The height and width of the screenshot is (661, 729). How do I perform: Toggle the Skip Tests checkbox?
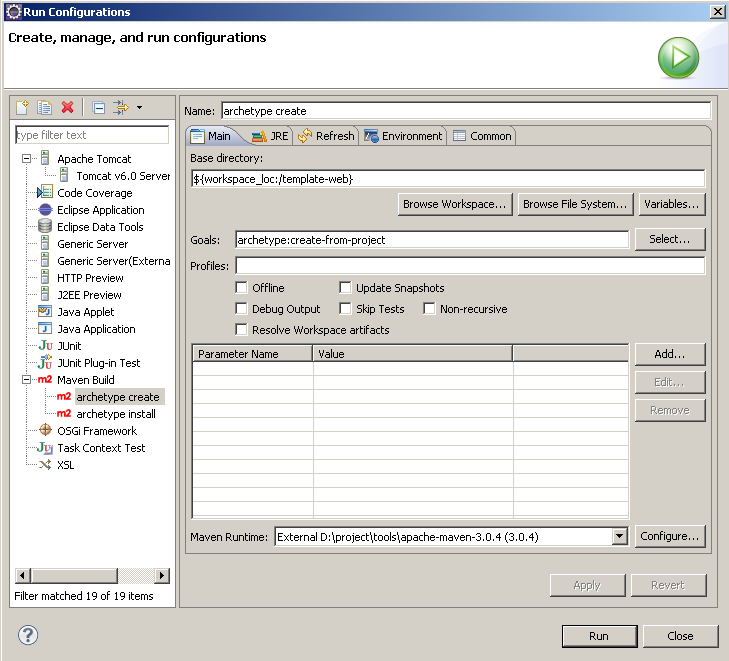(345, 308)
